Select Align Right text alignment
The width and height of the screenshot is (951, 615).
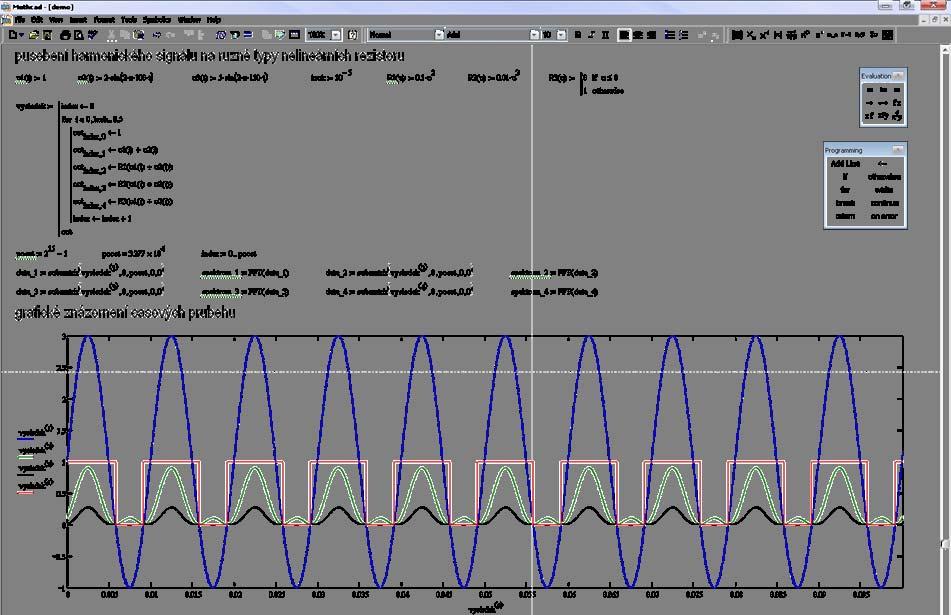pyautogui.click(x=651, y=35)
